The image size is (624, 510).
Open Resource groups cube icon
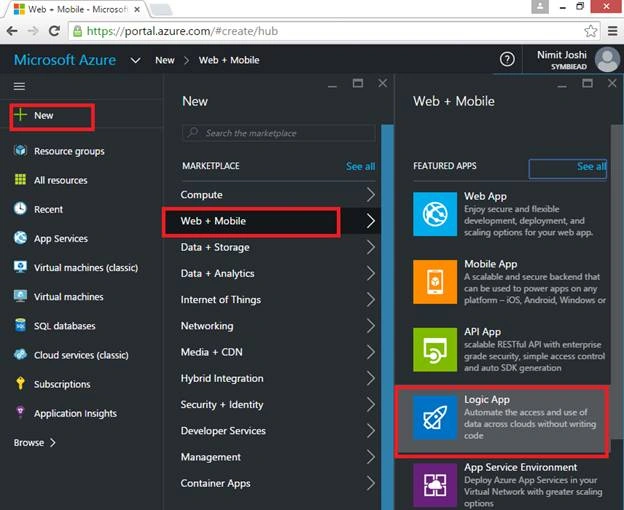point(20,151)
